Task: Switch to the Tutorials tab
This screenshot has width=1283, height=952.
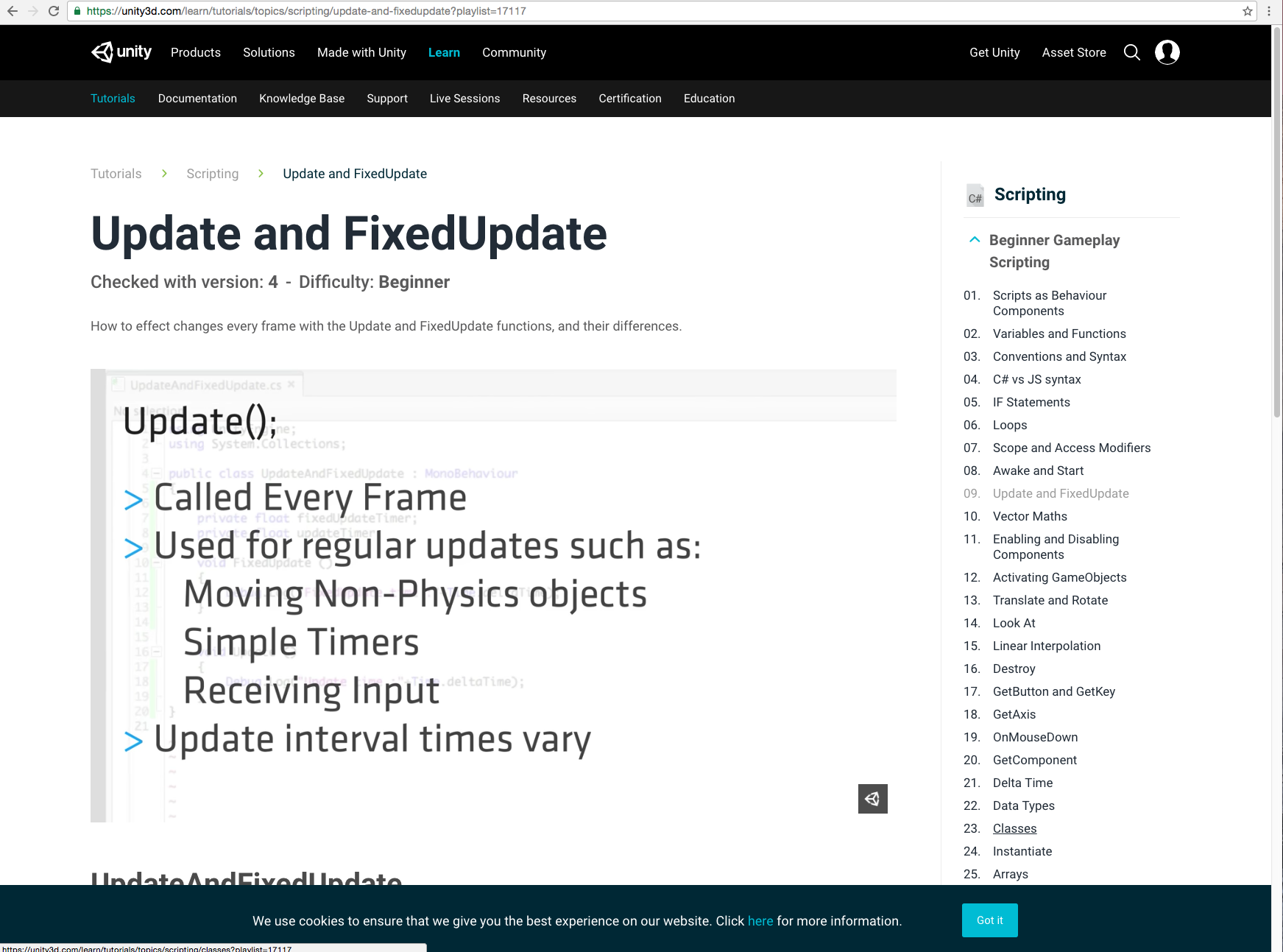Action: pyautogui.click(x=113, y=99)
